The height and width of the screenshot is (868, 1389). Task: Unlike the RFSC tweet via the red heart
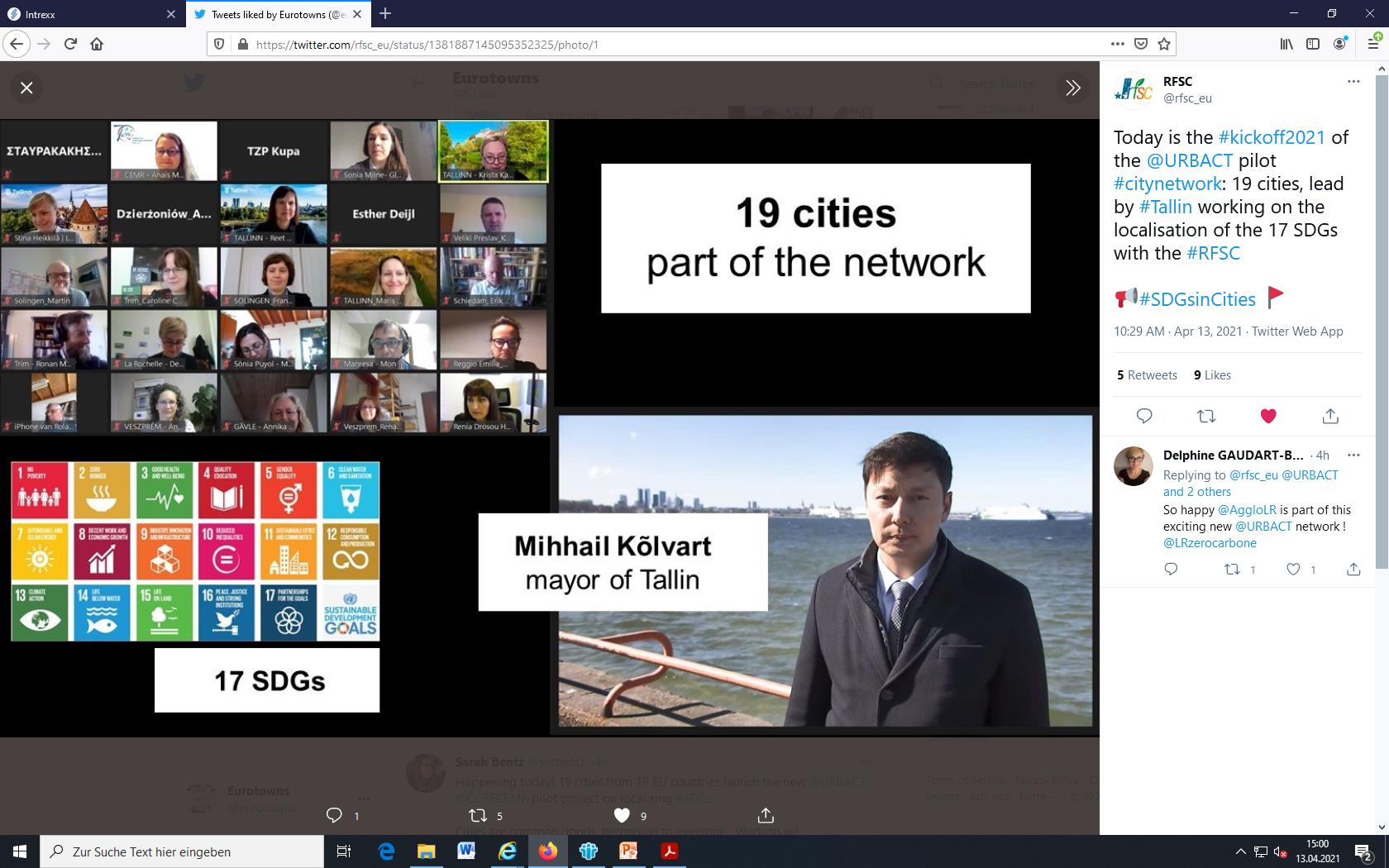point(1267,416)
